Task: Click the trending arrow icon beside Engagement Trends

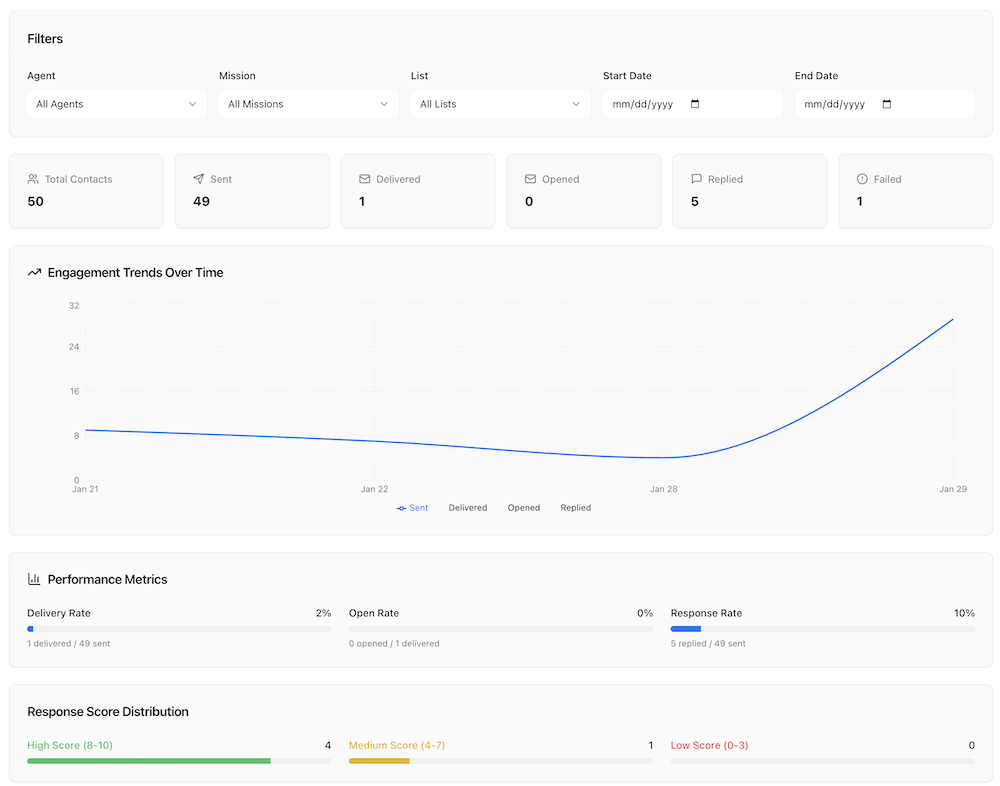Action: [34, 272]
